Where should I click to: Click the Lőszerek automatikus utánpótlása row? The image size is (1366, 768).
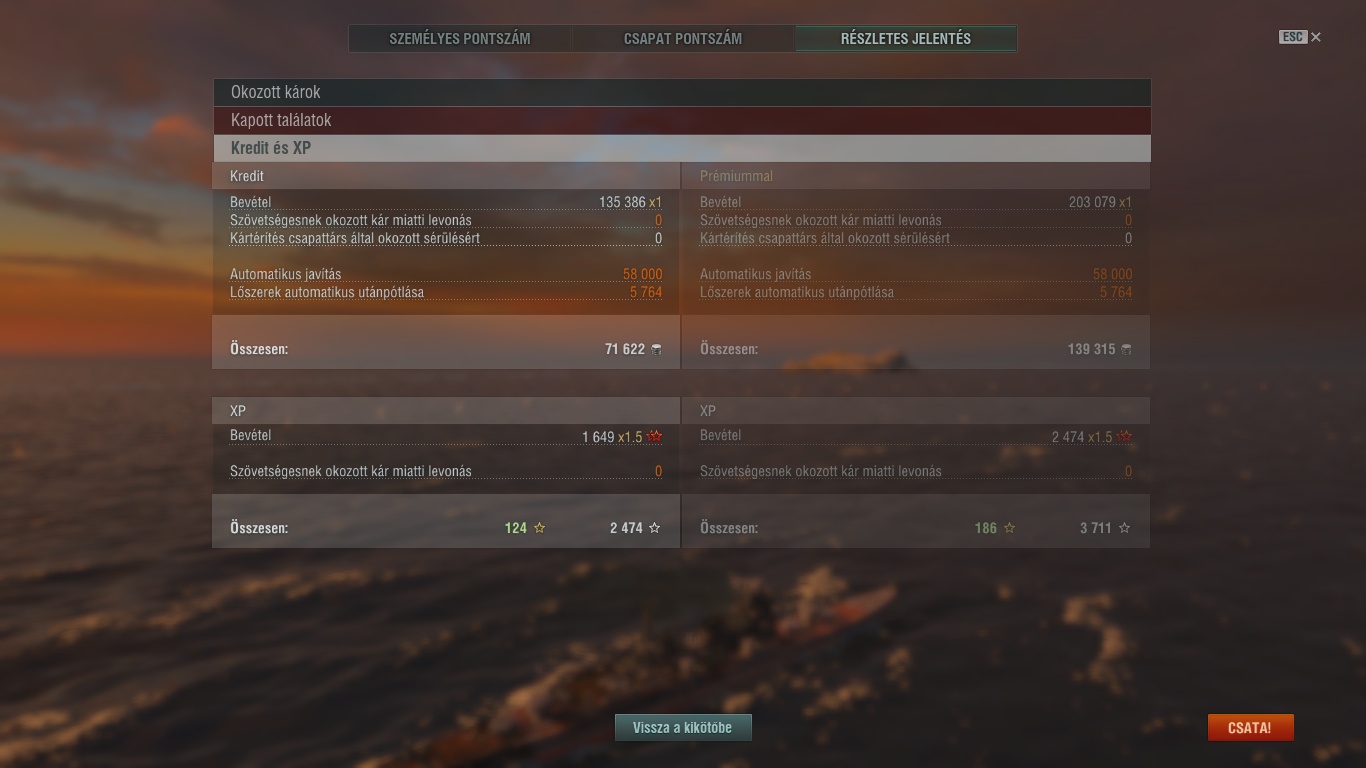pyautogui.click(x=446, y=292)
